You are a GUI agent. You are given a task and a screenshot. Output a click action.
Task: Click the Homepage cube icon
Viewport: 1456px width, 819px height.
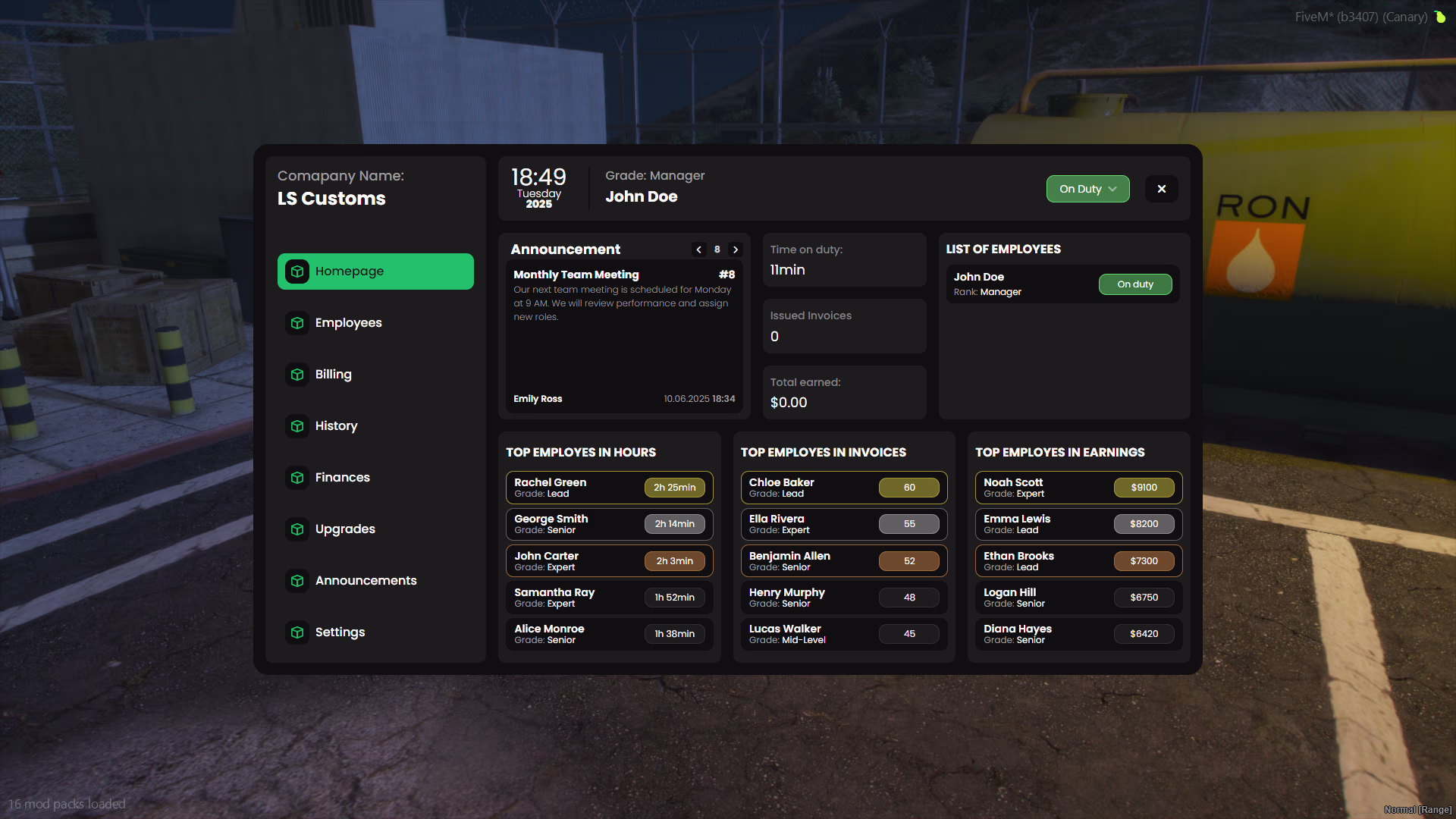point(297,271)
